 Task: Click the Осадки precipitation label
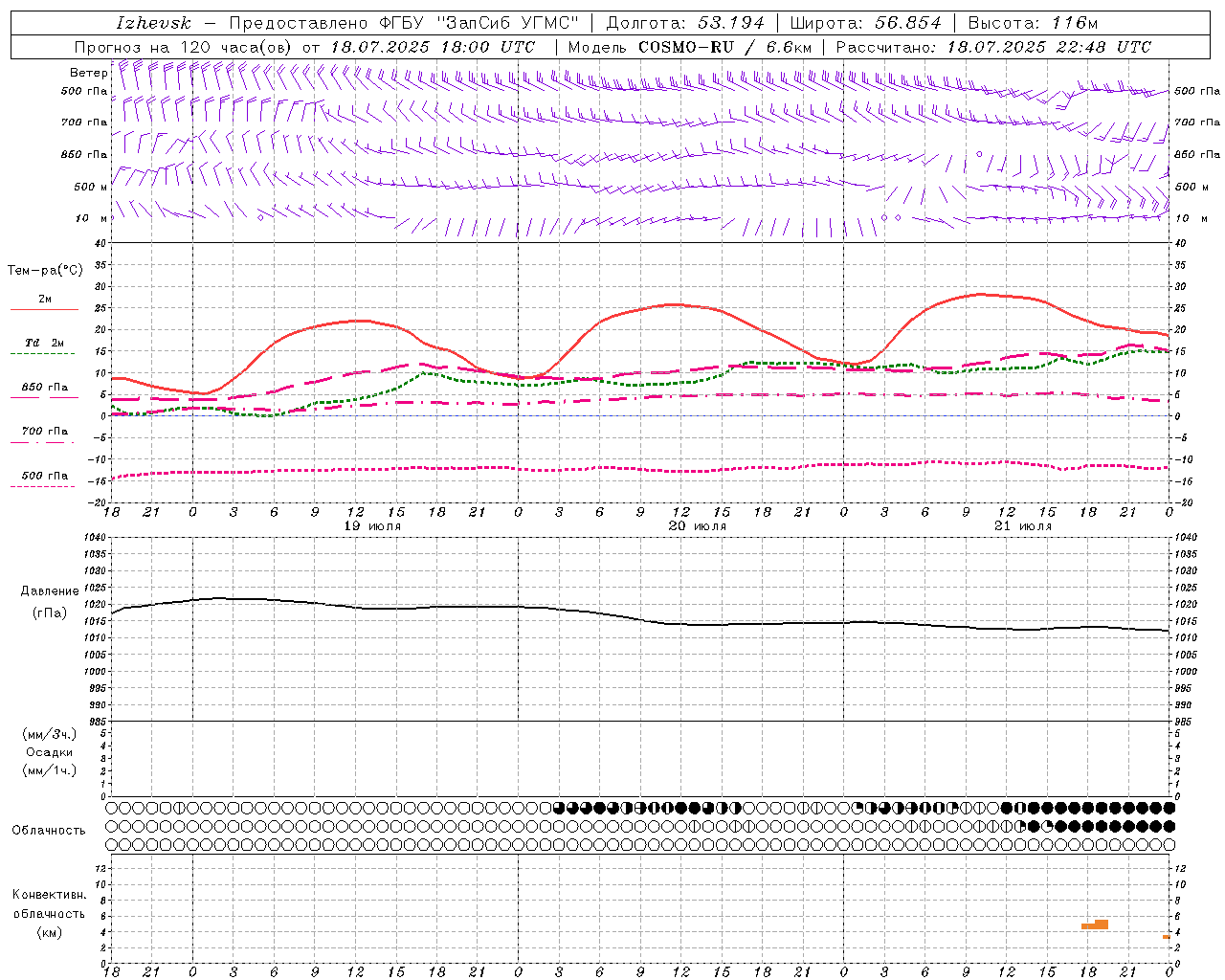pyautogui.click(x=50, y=752)
